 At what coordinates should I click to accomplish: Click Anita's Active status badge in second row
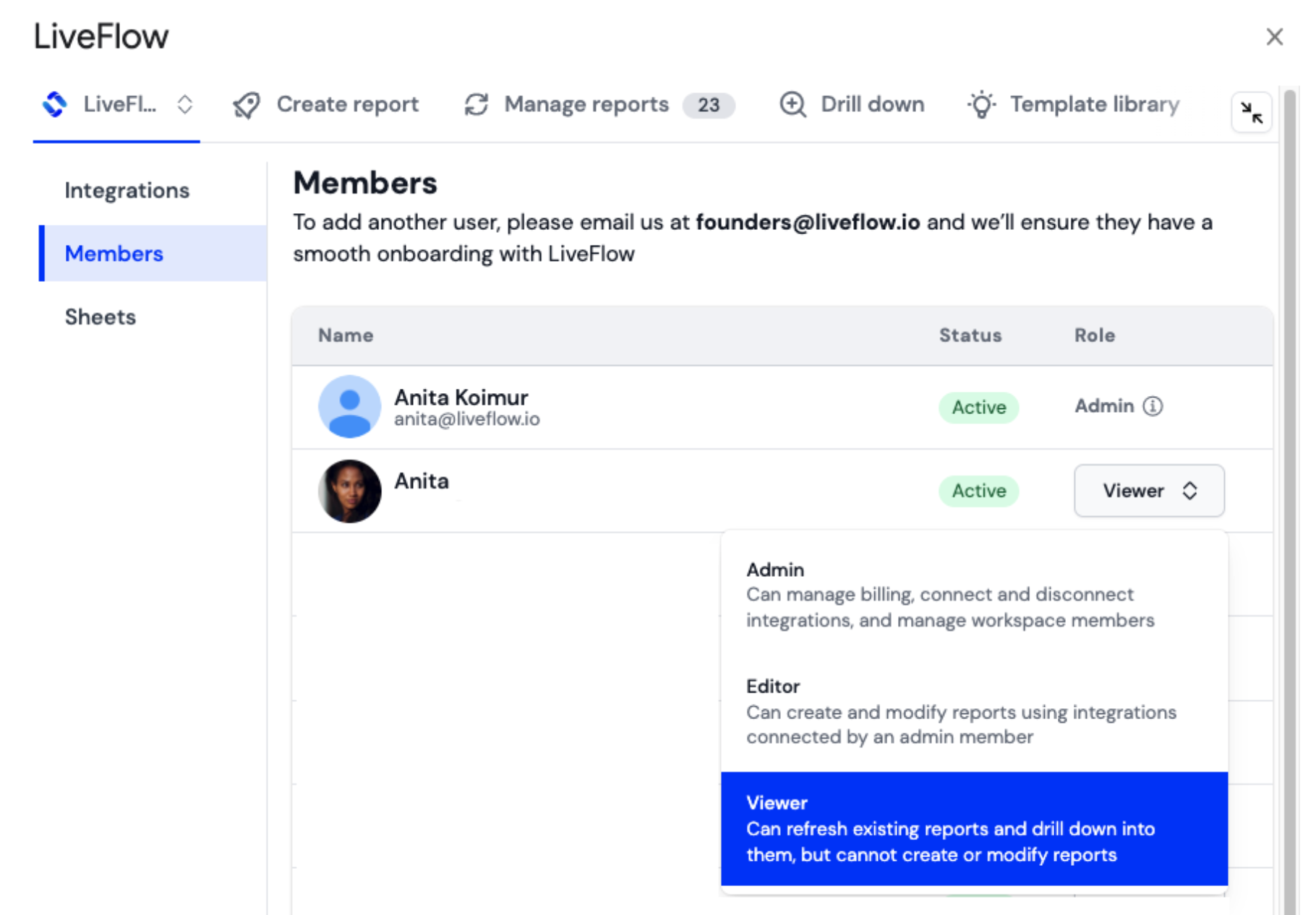coord(979,491)
